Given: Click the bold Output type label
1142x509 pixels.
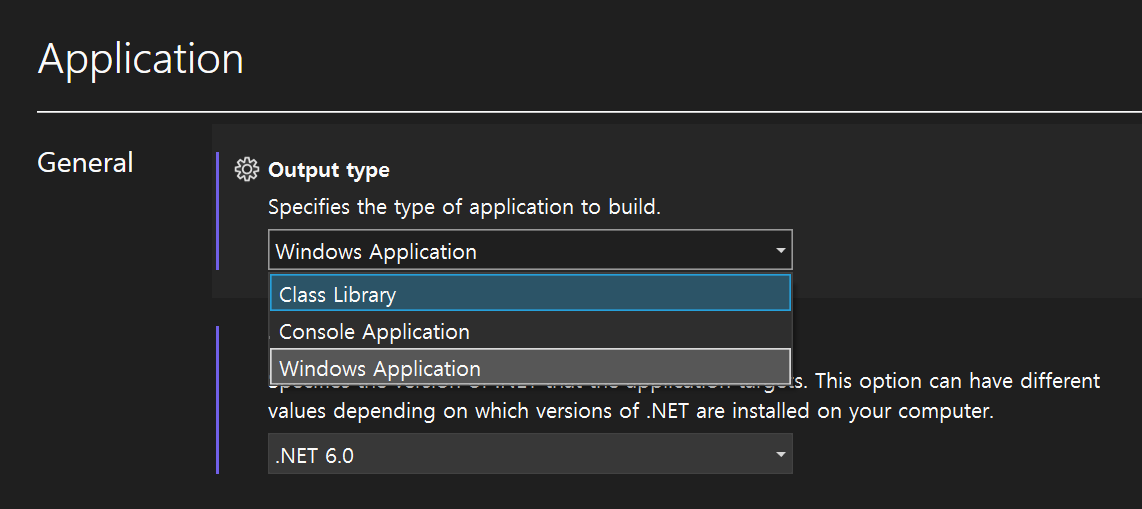Looking at the screenshot, I should click(329, 170).
